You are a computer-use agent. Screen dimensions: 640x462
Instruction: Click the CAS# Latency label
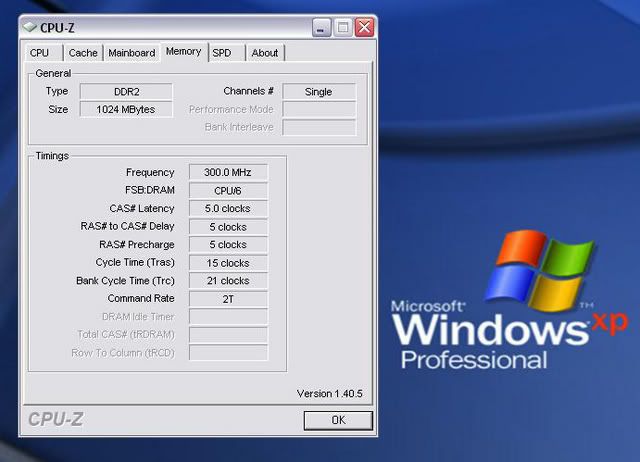pyautogui.click(x=142, y=209)
